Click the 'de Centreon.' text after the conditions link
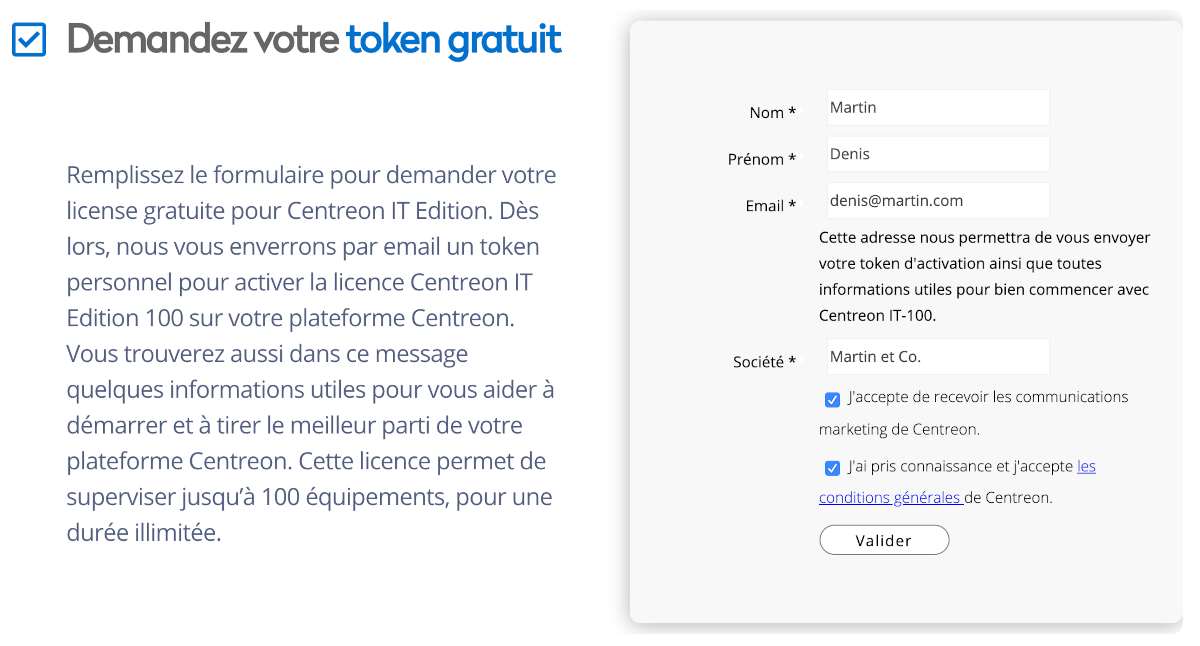This screenshot has width=1200, height=646. point(1008,497)
